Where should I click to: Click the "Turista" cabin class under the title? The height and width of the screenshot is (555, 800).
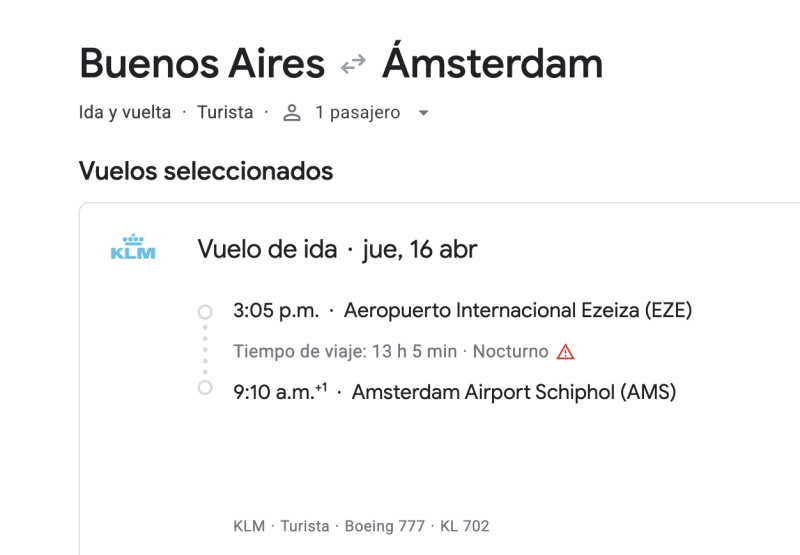click(x=225, y=113)
